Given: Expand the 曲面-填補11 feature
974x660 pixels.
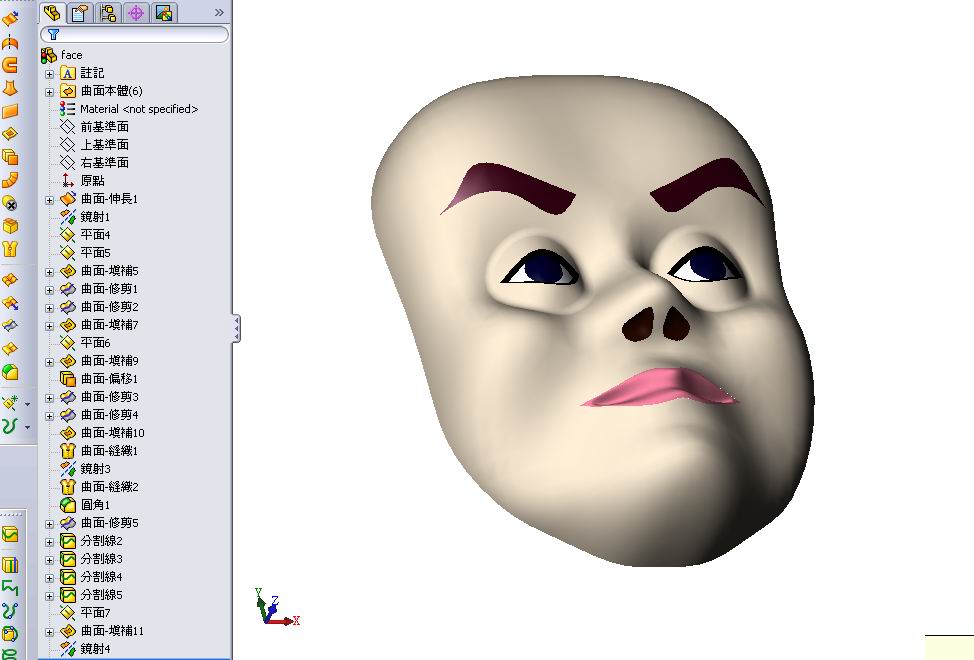Looking at the screenshot, I should pyautogui.click(x=48, y=630).
